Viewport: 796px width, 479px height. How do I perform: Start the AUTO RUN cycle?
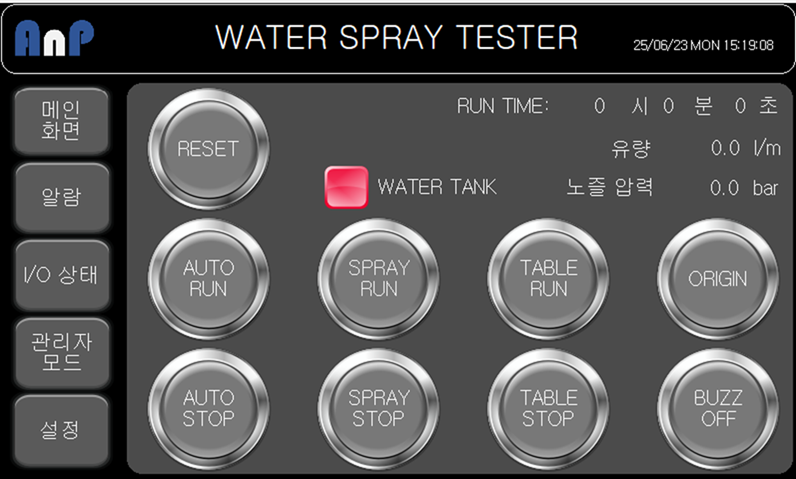208,279
